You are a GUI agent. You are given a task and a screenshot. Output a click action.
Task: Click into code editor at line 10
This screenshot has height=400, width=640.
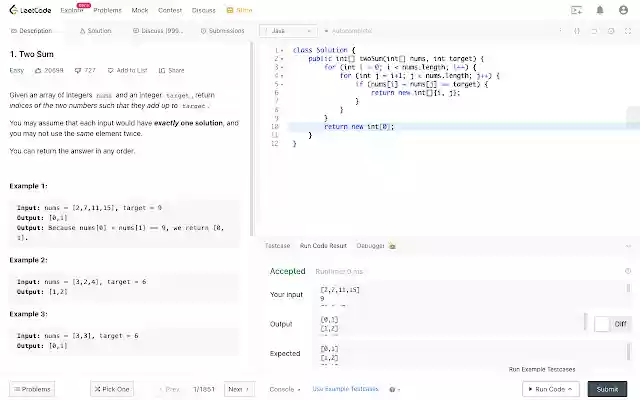464,127
